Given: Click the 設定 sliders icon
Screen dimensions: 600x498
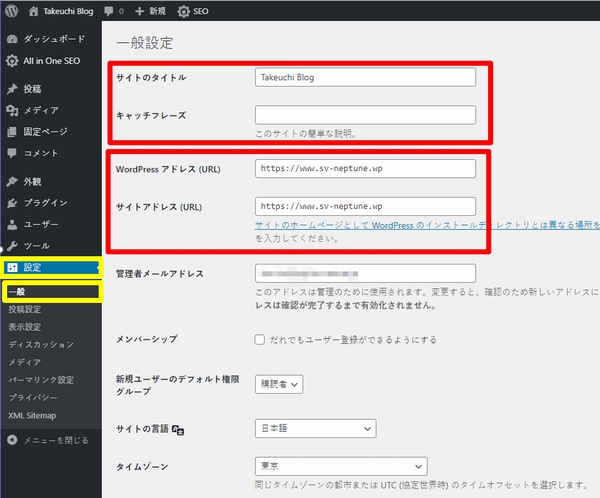Looking at the screenshot, I should (12, 267).
